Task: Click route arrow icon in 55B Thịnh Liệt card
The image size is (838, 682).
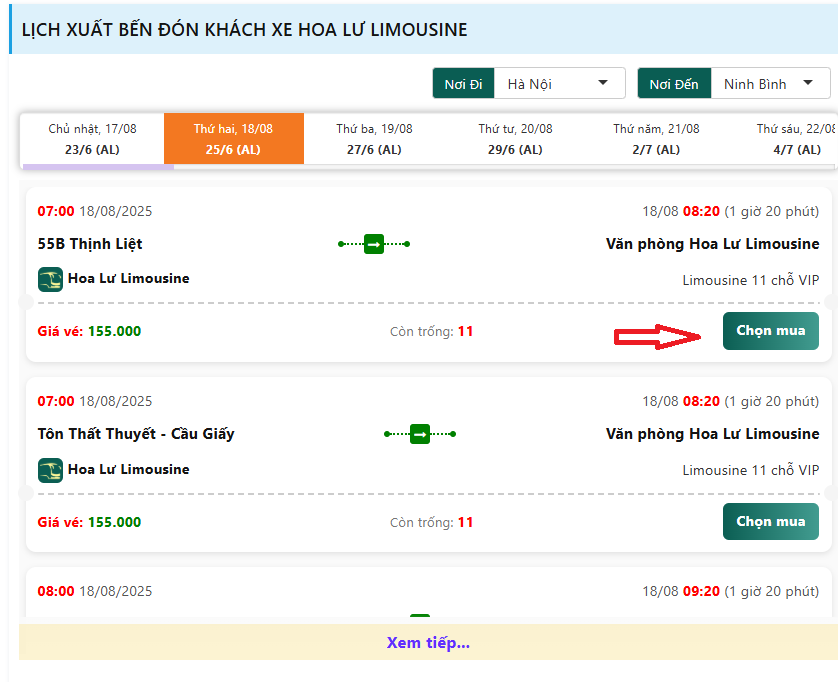Action: (x=374, y=244)
